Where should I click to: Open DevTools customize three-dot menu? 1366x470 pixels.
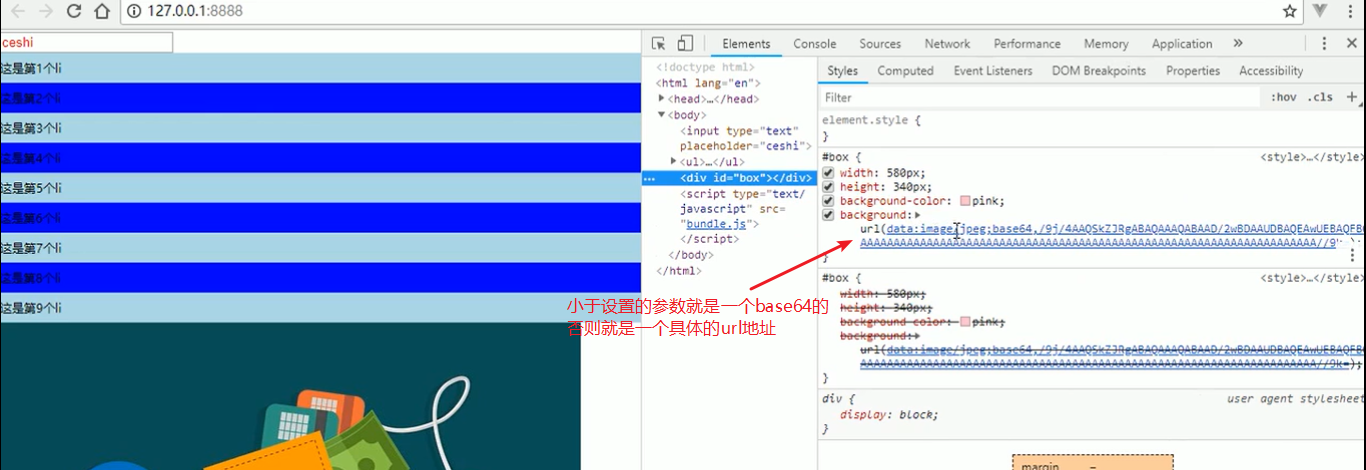(1324, 43)
